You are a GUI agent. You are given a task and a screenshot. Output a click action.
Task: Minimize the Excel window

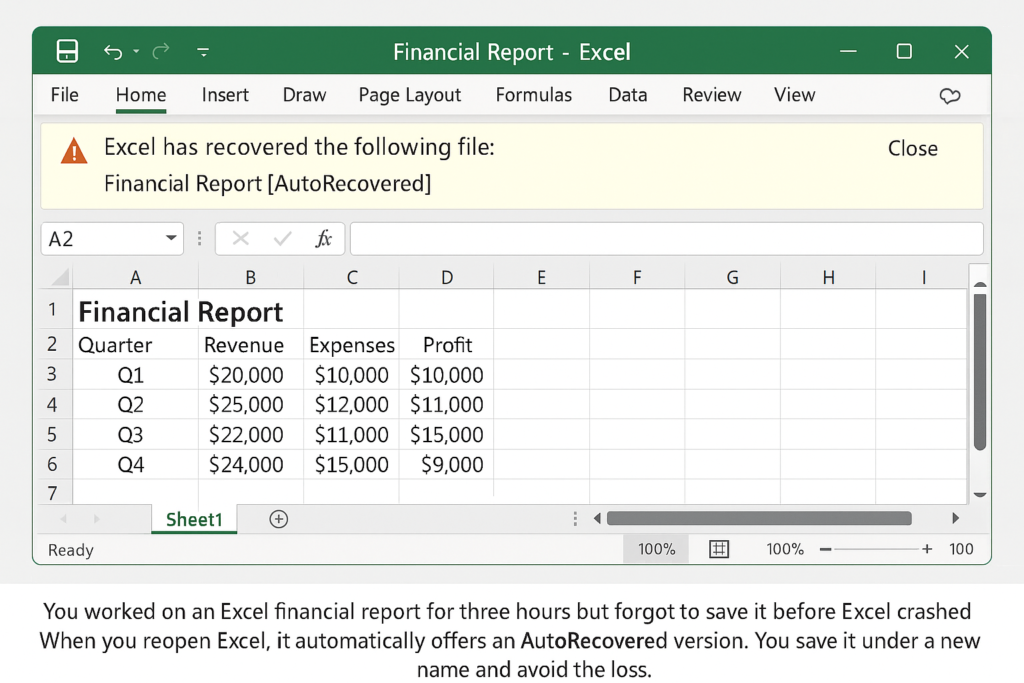pyautogui.click(x=848, y=51)
